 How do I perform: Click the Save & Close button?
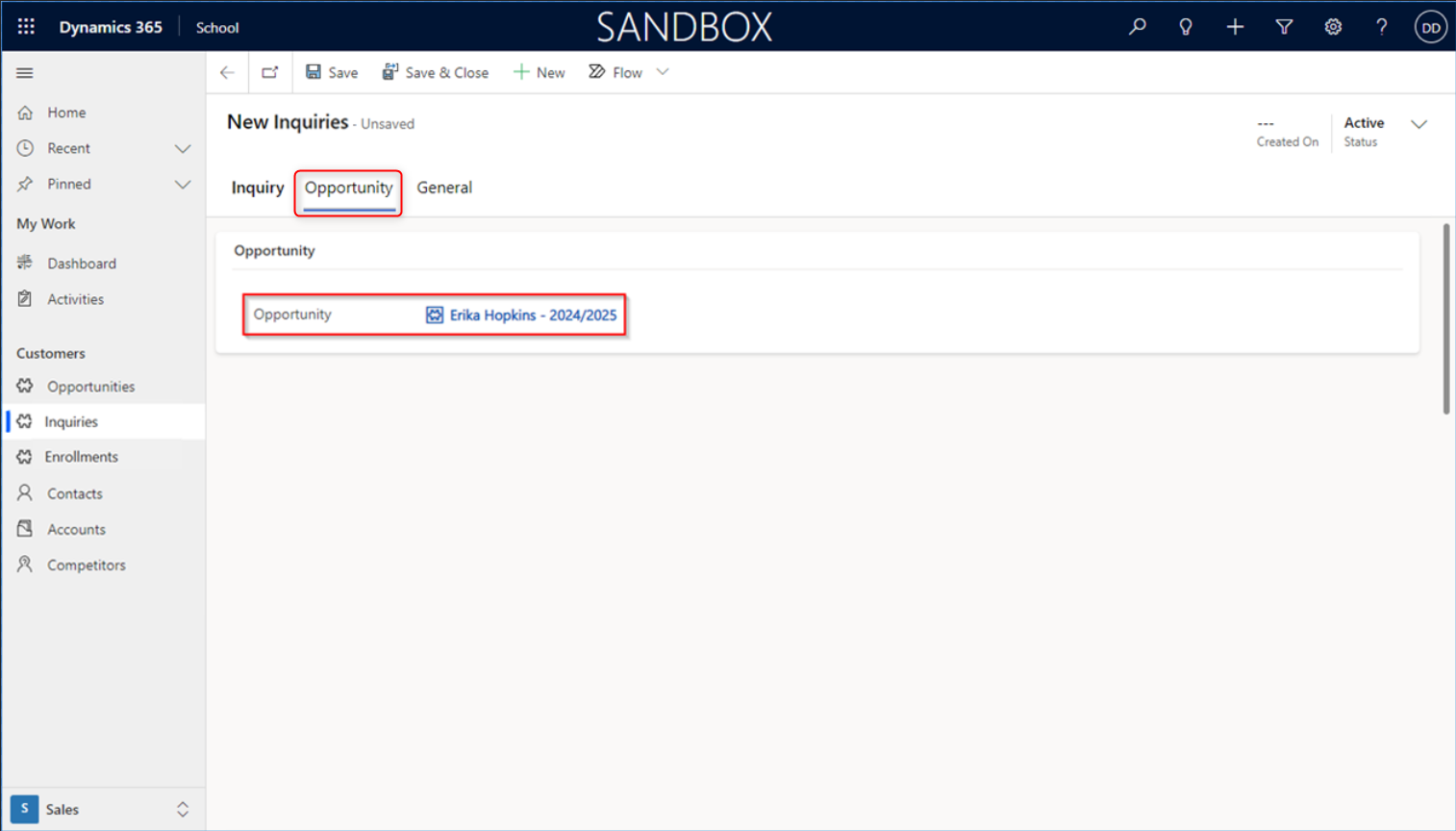tap(436, 72)
